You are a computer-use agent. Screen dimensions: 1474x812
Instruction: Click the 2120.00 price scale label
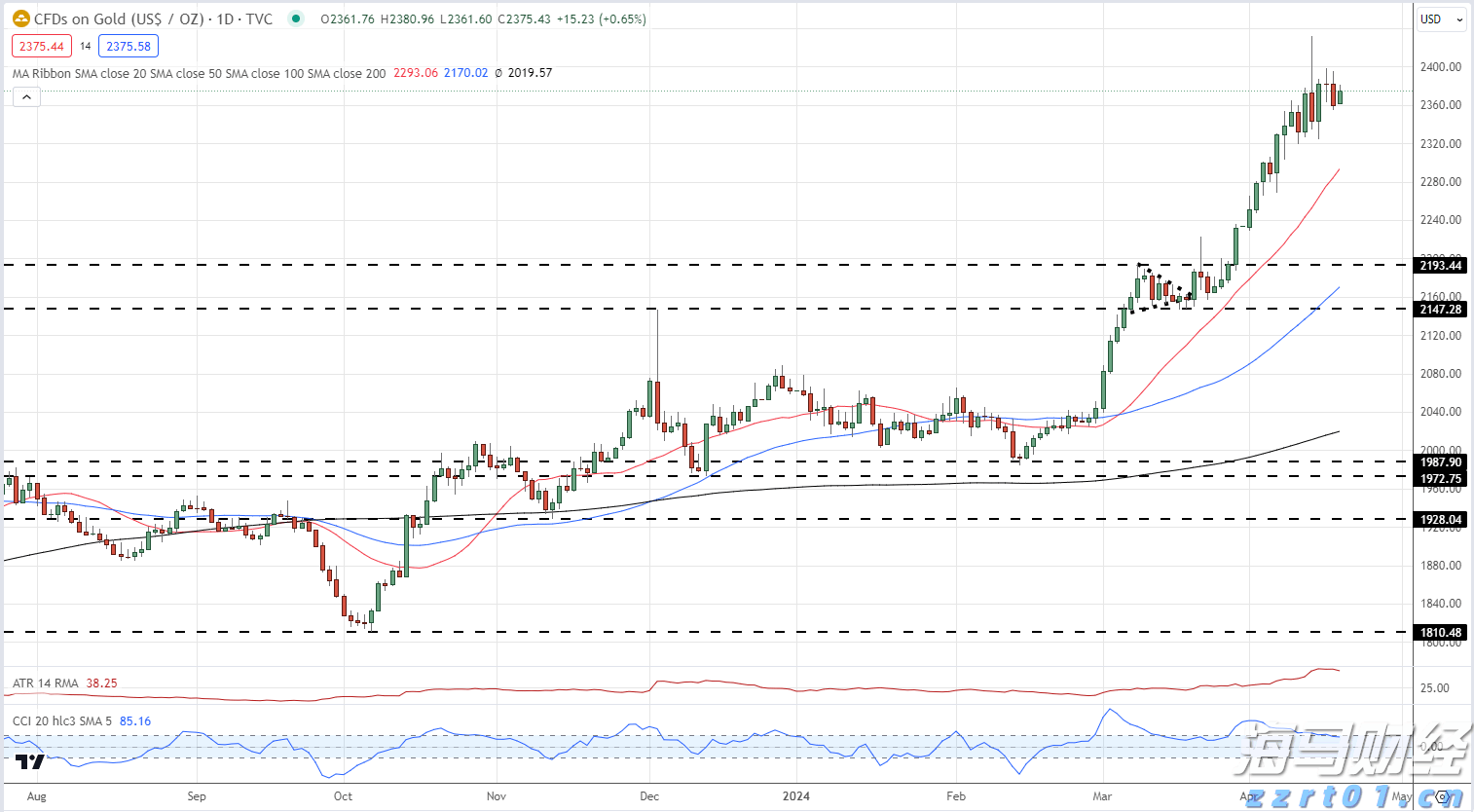click(1441, 336)
